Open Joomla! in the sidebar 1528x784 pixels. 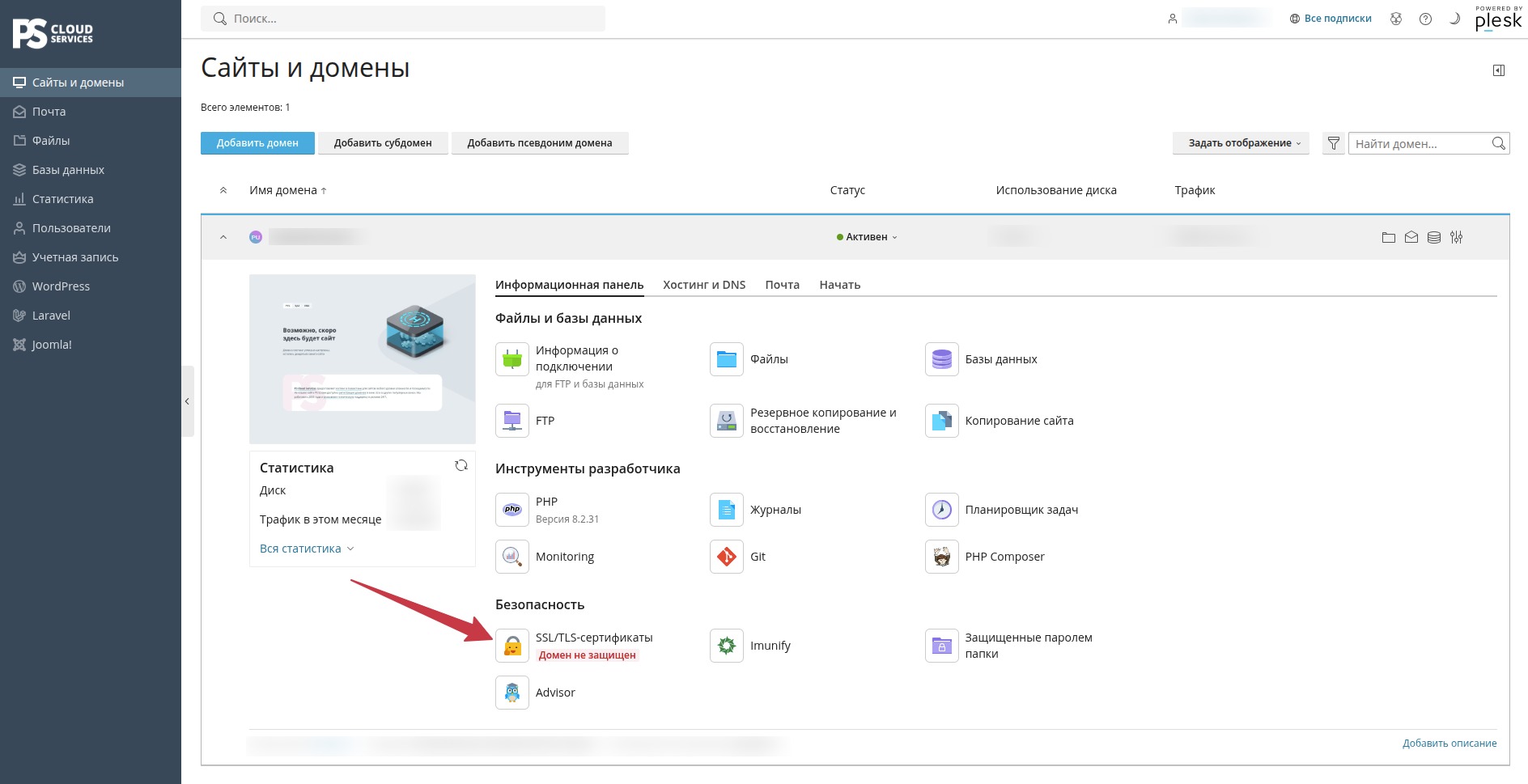[x=91, y=345]
